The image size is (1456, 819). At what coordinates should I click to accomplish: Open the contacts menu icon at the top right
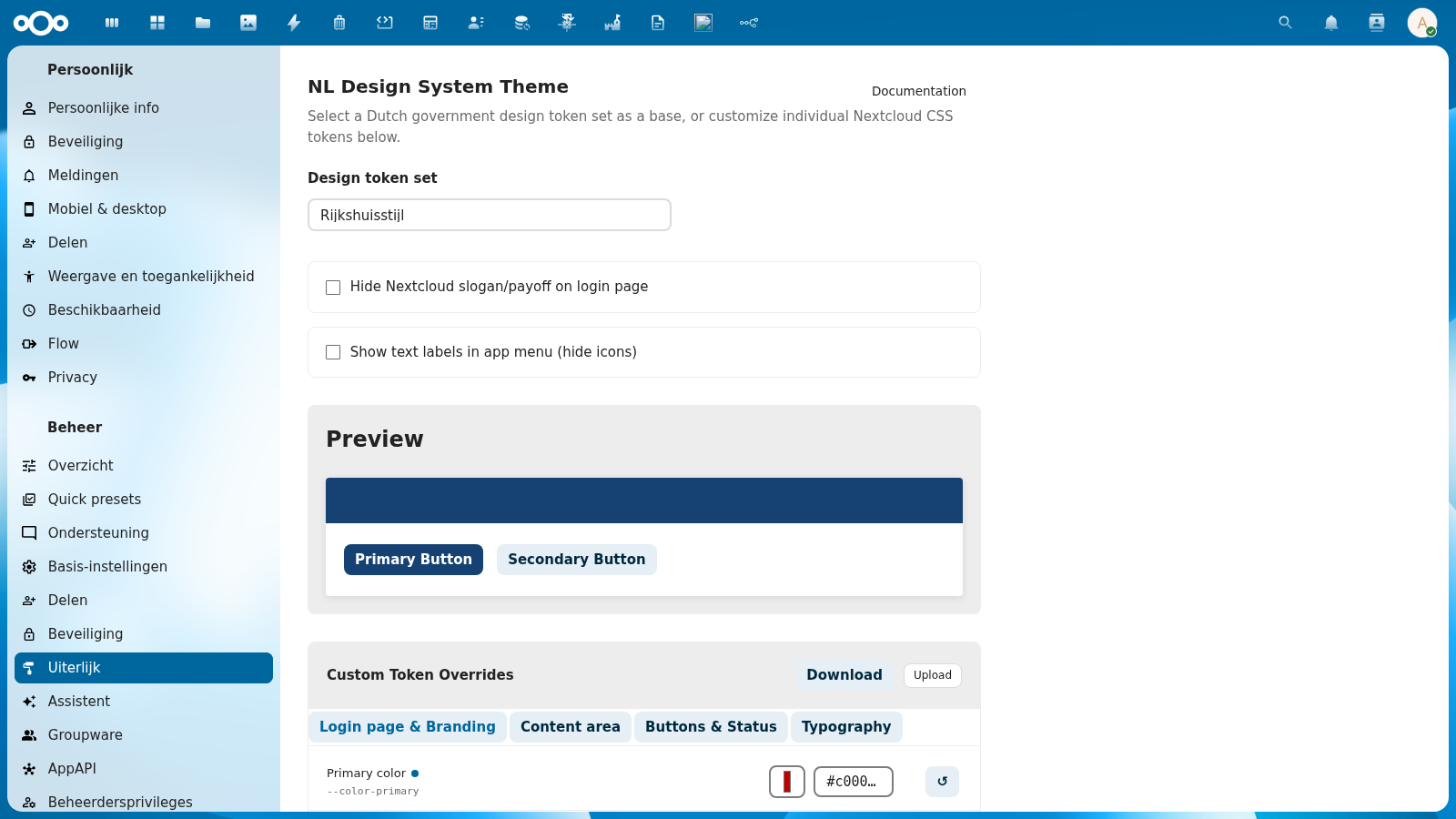pyautogui.click(x=1377, y=23)
